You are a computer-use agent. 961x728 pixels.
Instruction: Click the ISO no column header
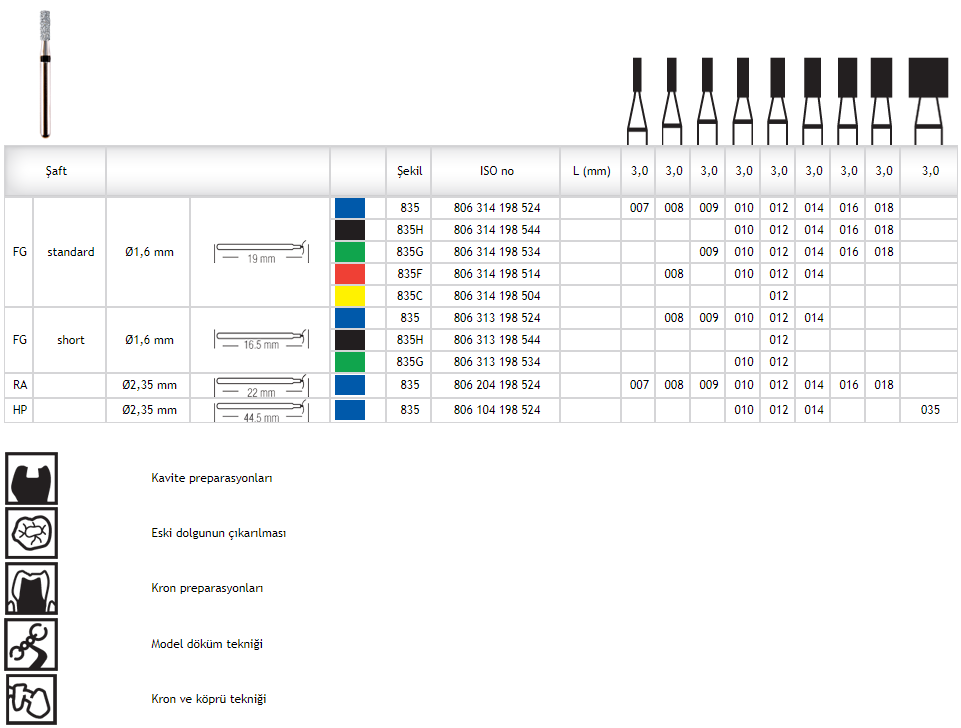(496, 171)
